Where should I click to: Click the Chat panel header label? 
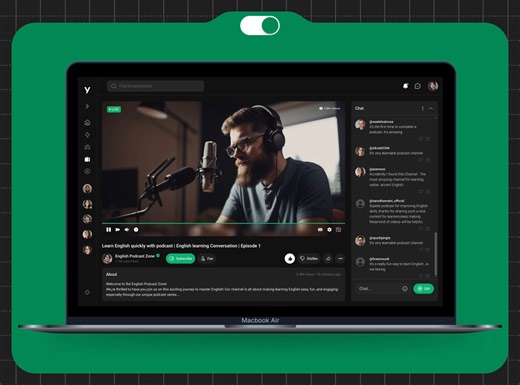pos(359,108)
